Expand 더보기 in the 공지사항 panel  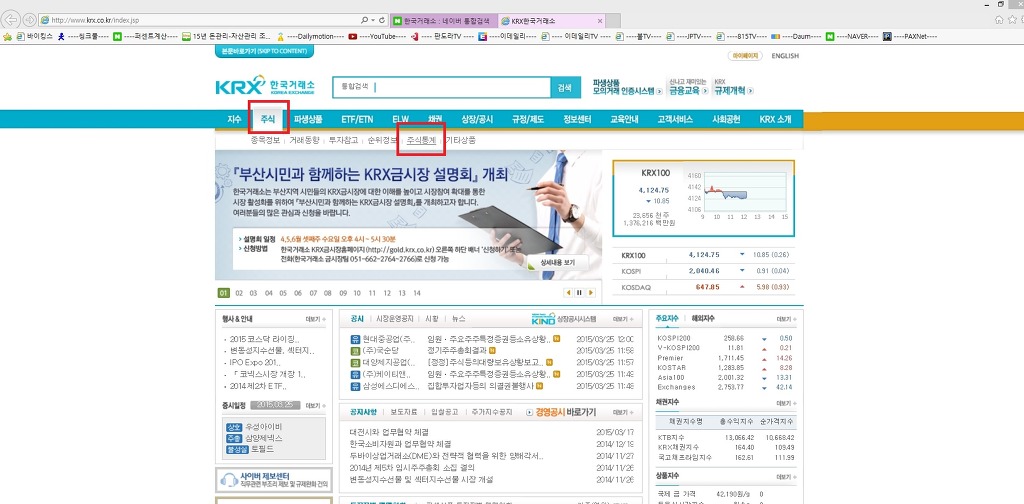[x=622, y=413]
